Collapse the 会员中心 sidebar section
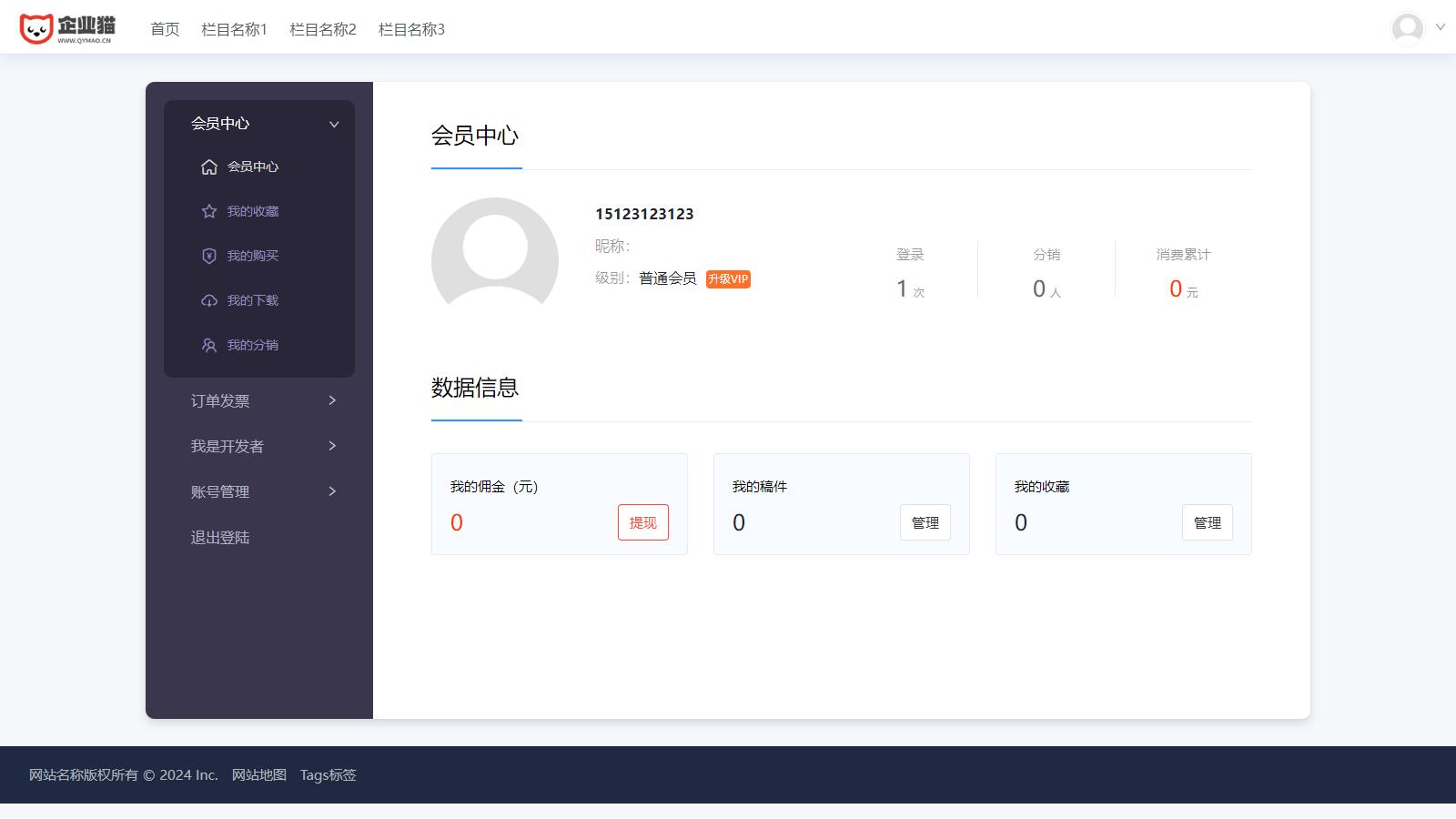Screen dimensions: 1456x819 334,124
